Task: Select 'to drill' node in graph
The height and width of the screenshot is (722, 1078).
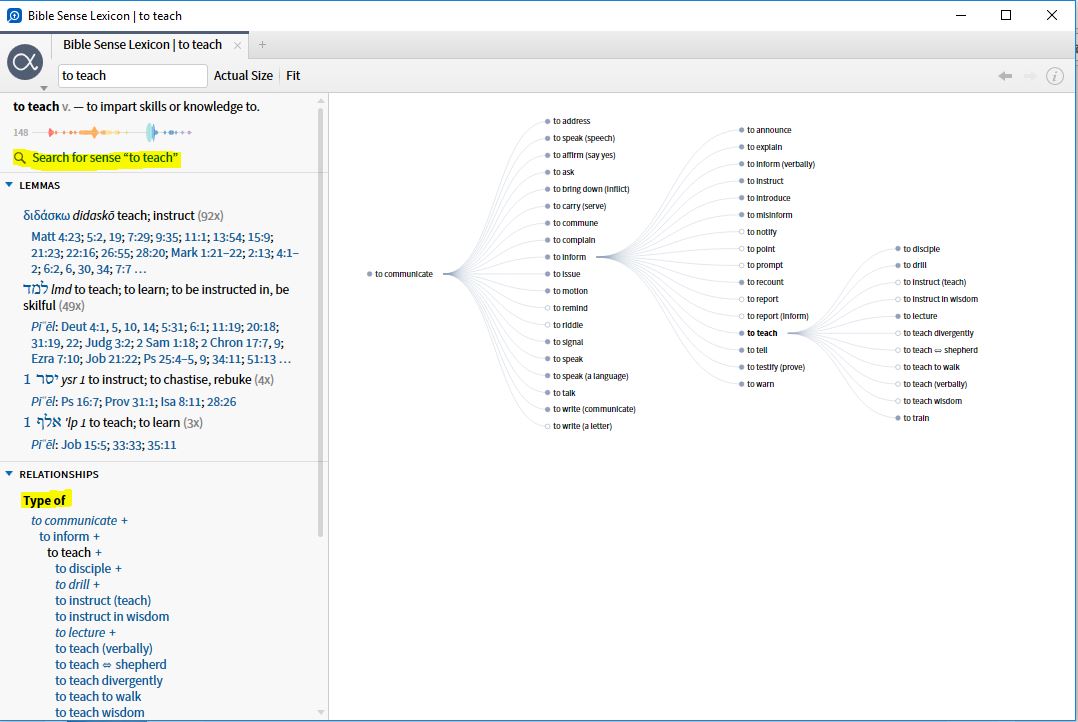Action: coord(911,265)
